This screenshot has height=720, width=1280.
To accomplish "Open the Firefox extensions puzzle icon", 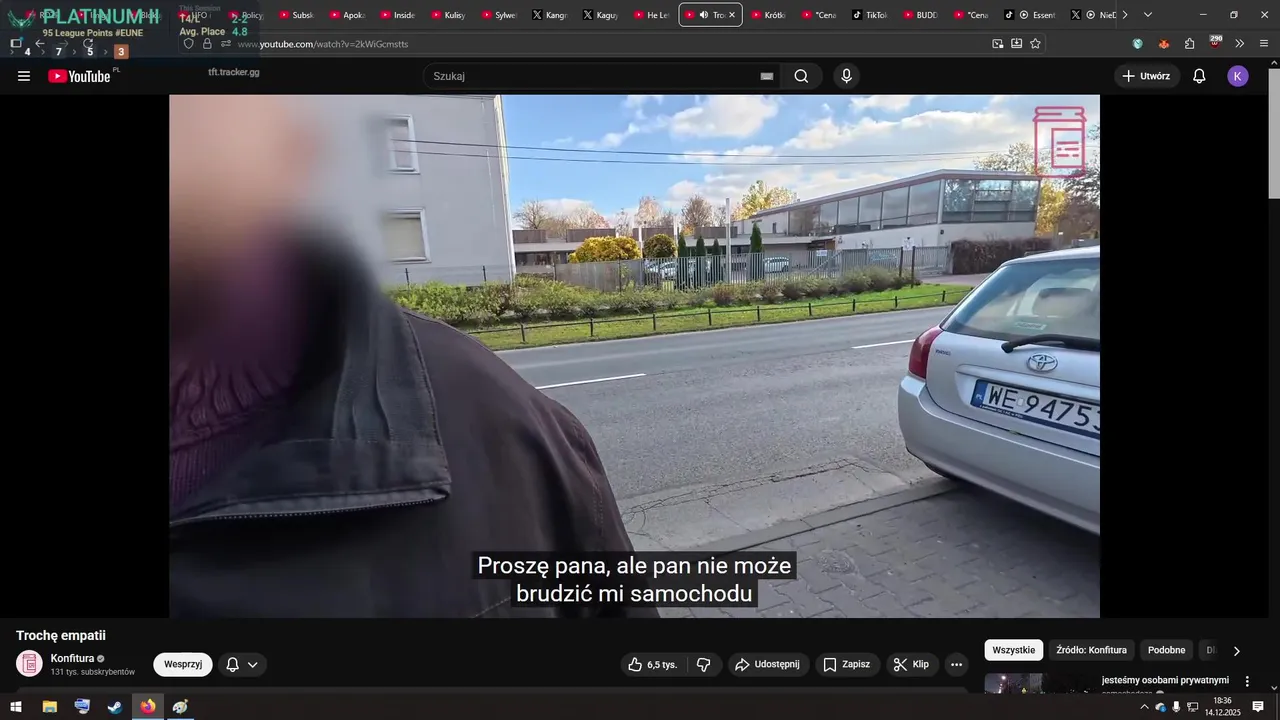I will [x=1189, y=44].
